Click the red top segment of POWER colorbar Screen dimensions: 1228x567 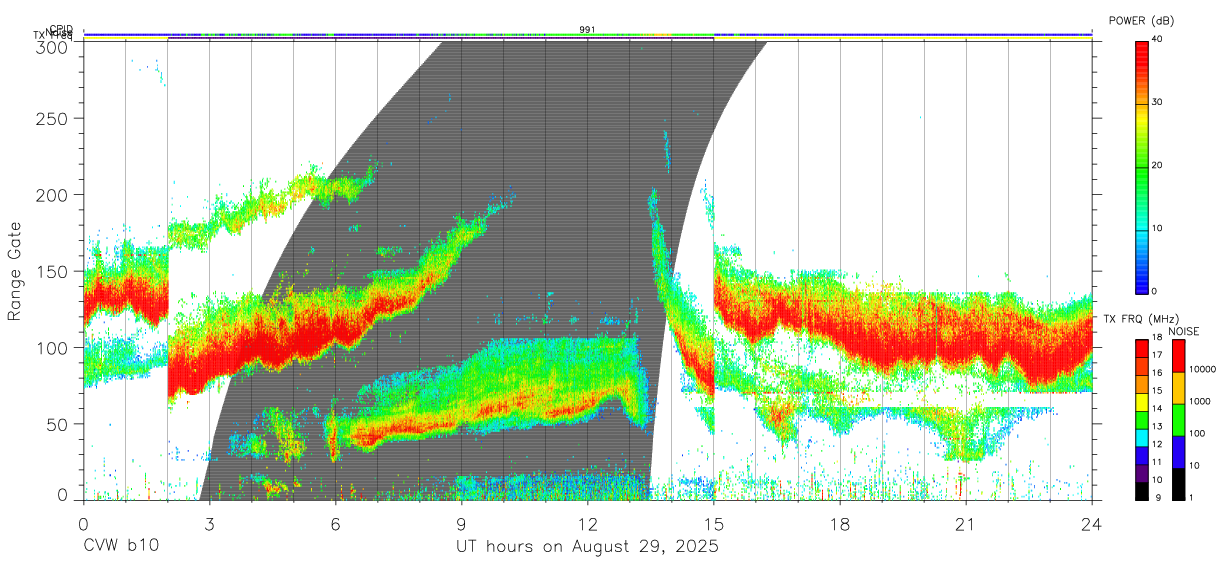point(1142,71)
